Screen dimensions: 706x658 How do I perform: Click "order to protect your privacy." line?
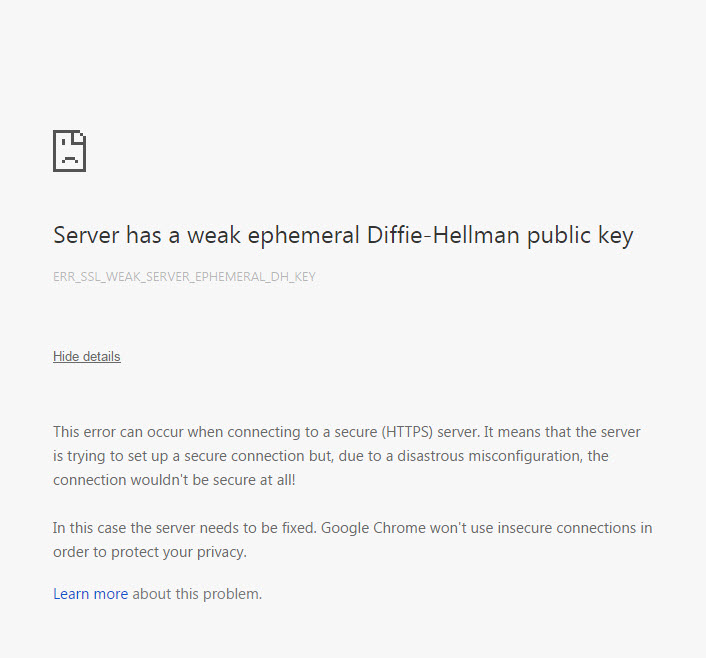(149, 552)
